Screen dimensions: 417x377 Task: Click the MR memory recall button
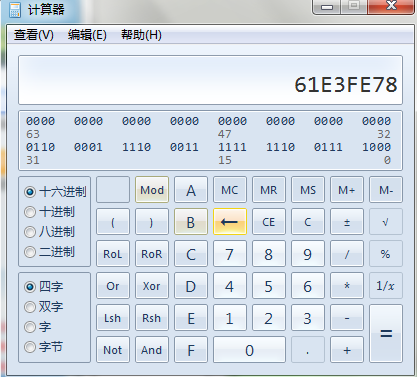point(269,190)
